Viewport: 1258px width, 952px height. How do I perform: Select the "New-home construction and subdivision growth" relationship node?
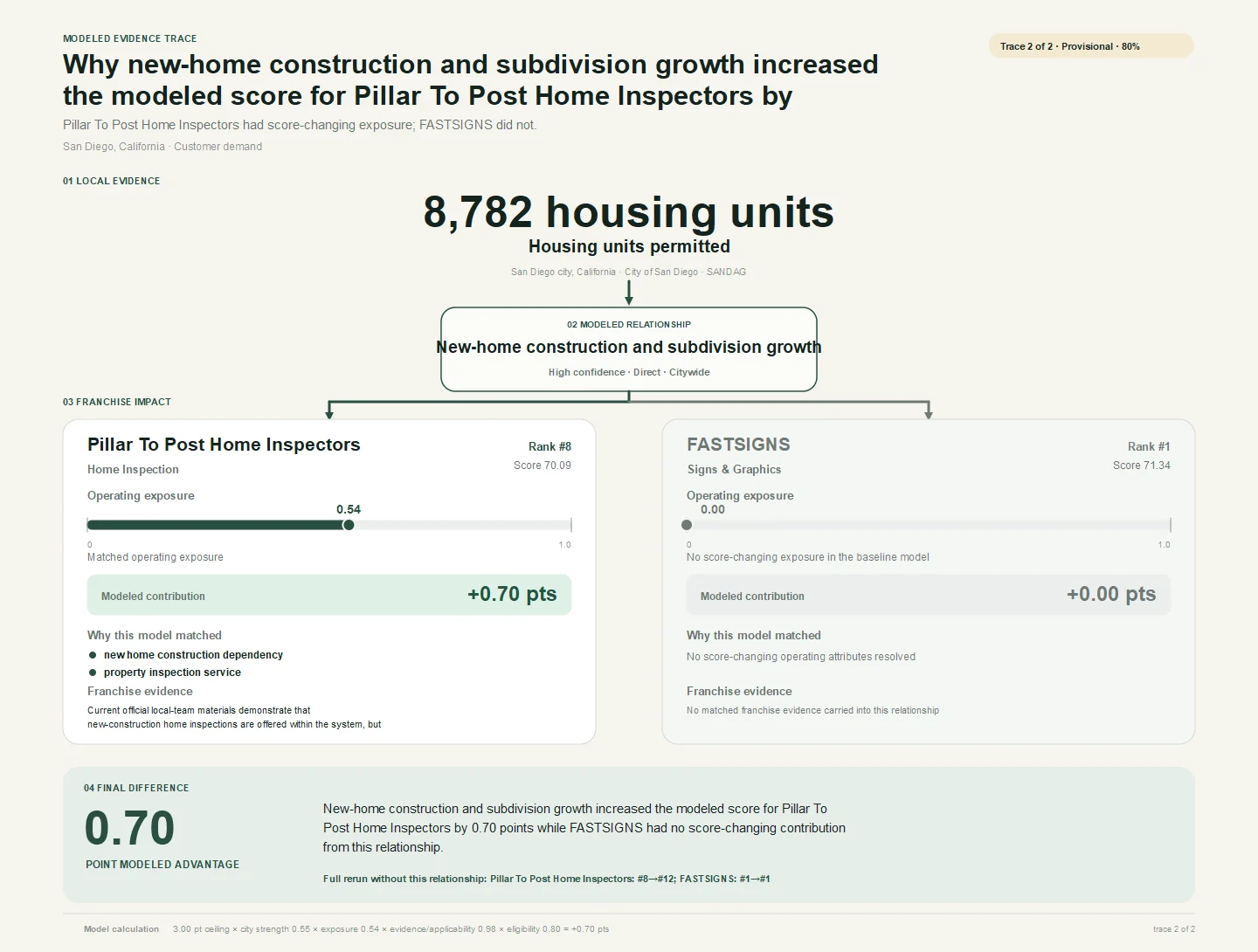pos(629,348)
